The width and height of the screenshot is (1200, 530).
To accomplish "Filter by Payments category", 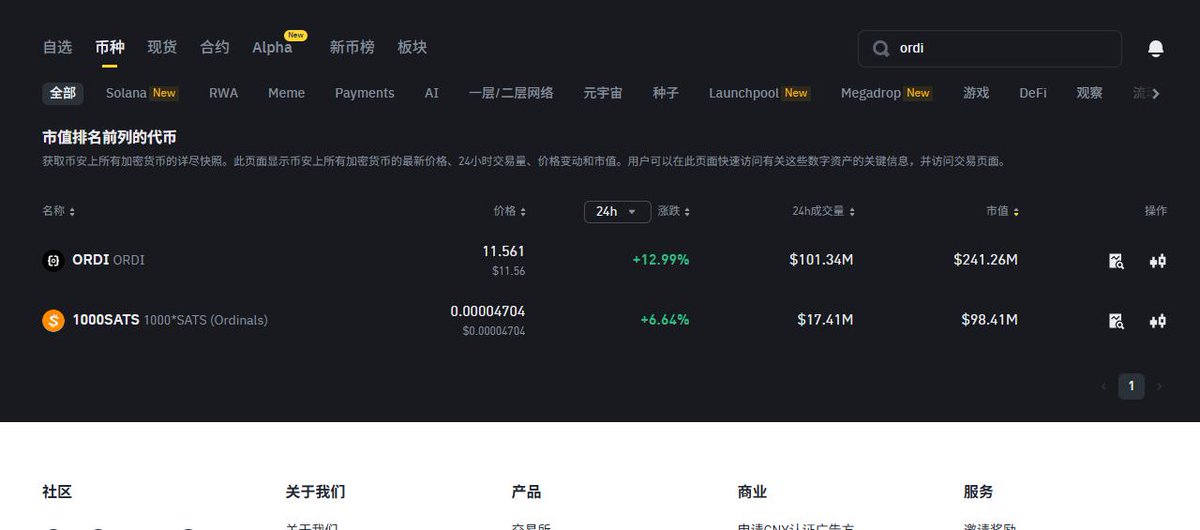I will pos(364,93).
